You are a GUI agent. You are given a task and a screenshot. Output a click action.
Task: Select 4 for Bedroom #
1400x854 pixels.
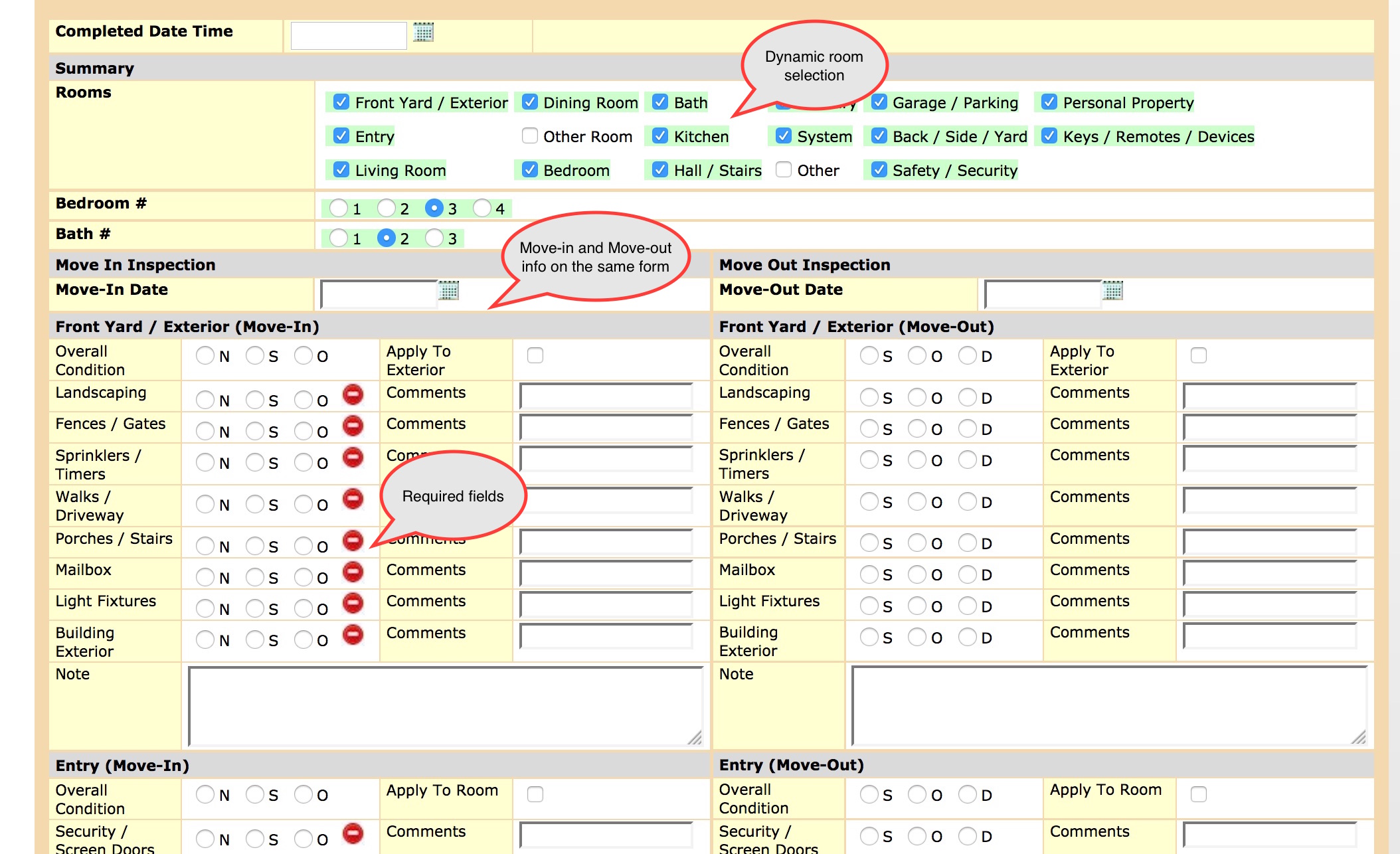(482, 208)
